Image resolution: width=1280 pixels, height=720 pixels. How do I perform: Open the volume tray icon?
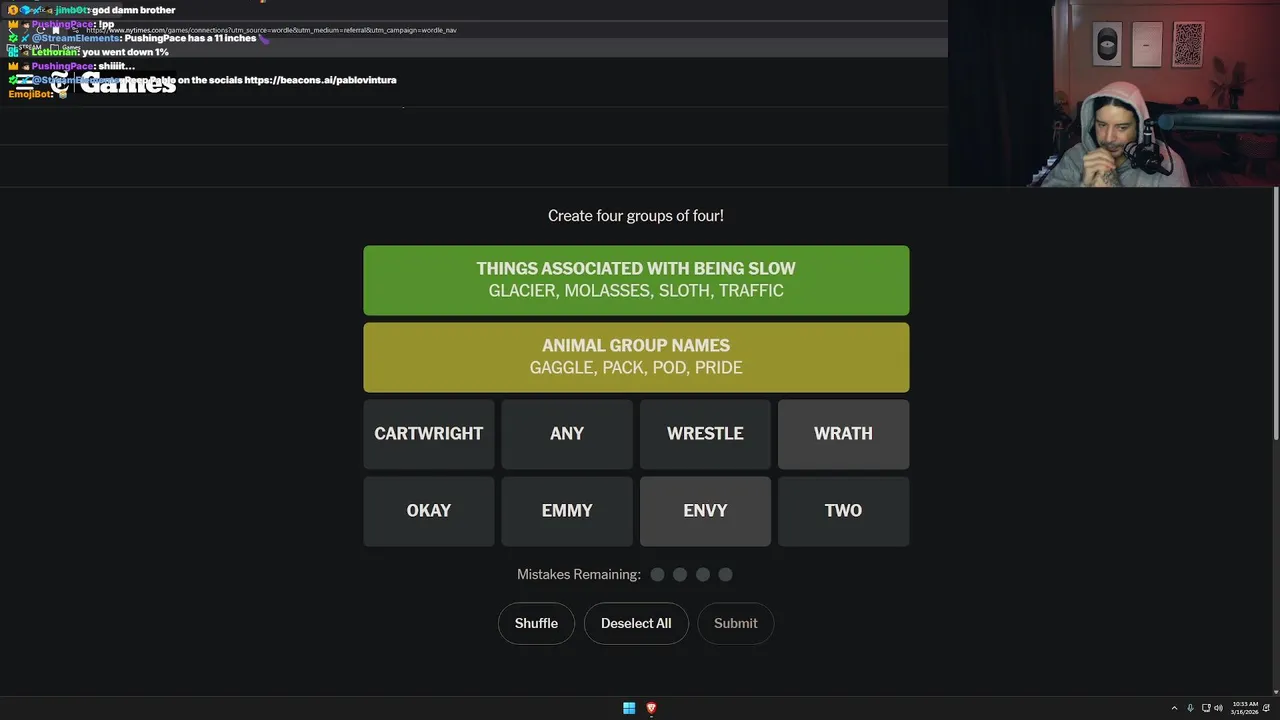click(1218, 708)
